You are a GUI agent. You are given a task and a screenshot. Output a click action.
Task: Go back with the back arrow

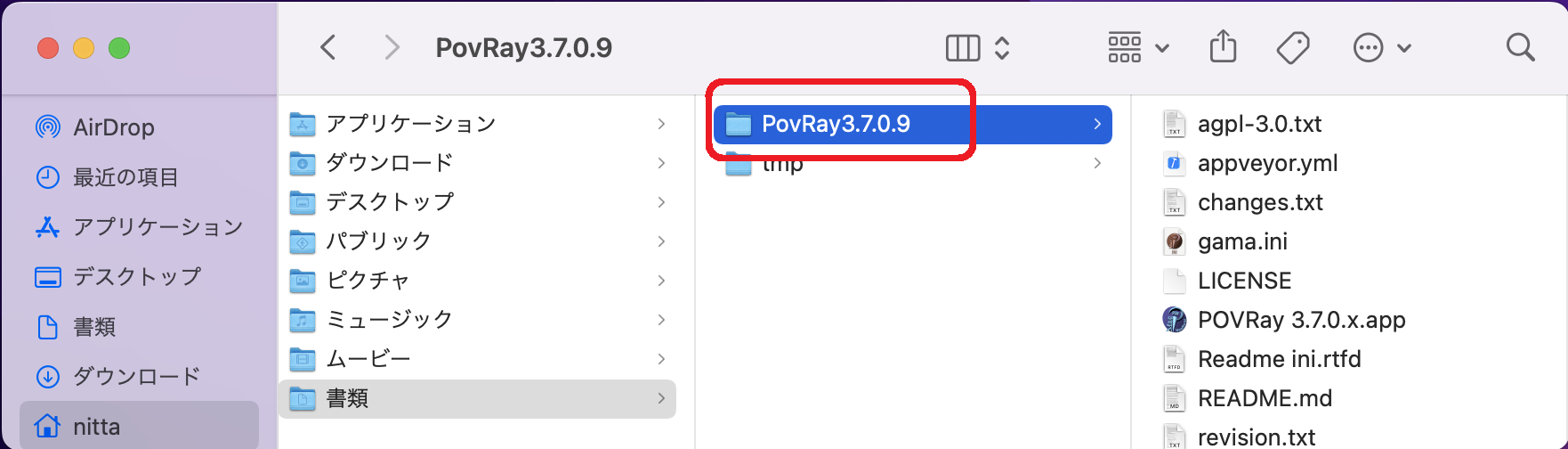tap(328, 47)
